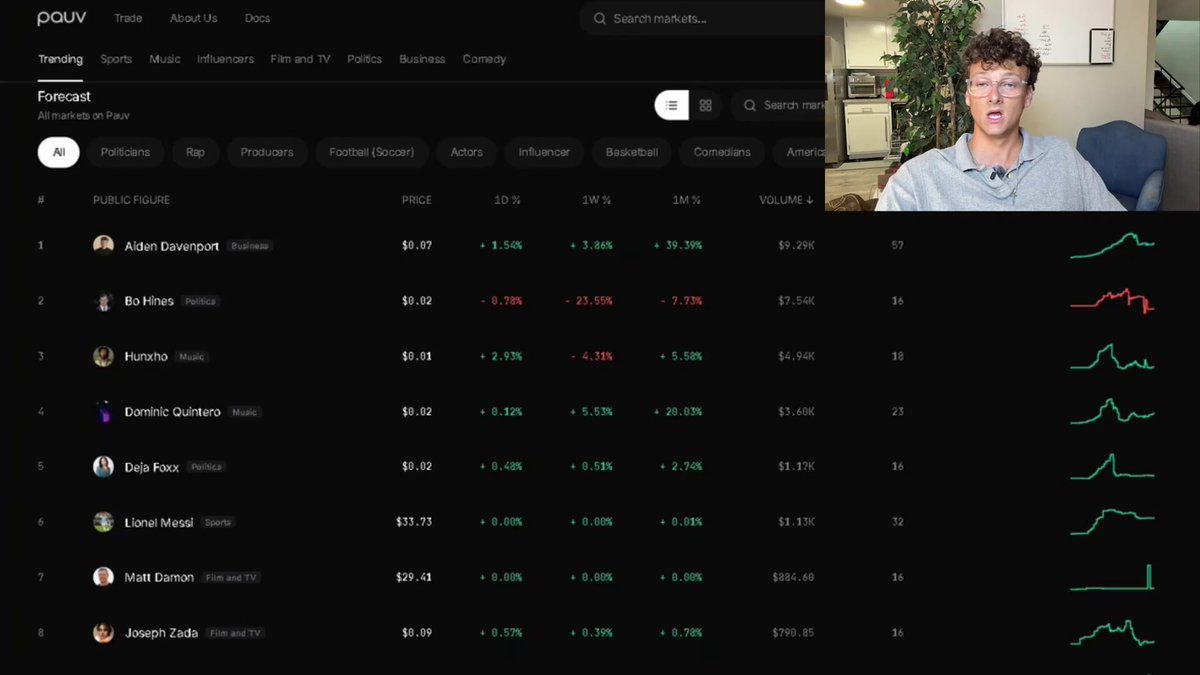1200x675 pixels.
Task: Select the Sports tab
Action: pos(116,59)
